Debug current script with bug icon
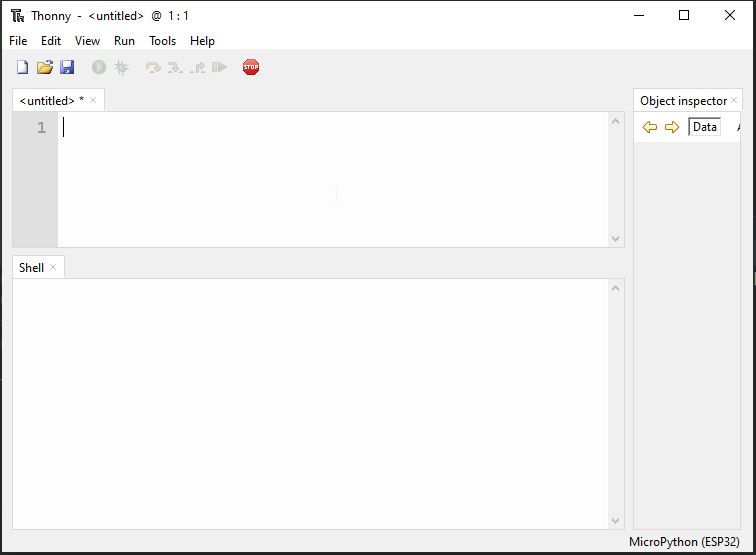The width and height of the screenshot is (756, 555). click(x=121, y=67)
